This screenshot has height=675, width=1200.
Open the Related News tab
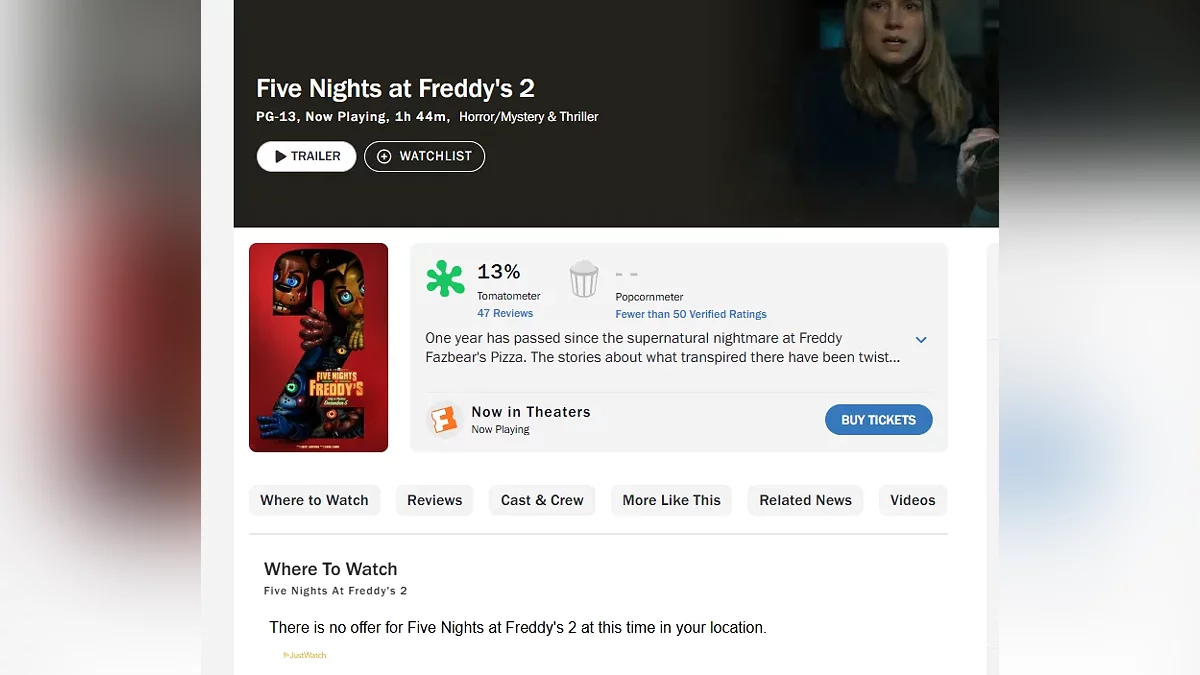tap(805, 500)
